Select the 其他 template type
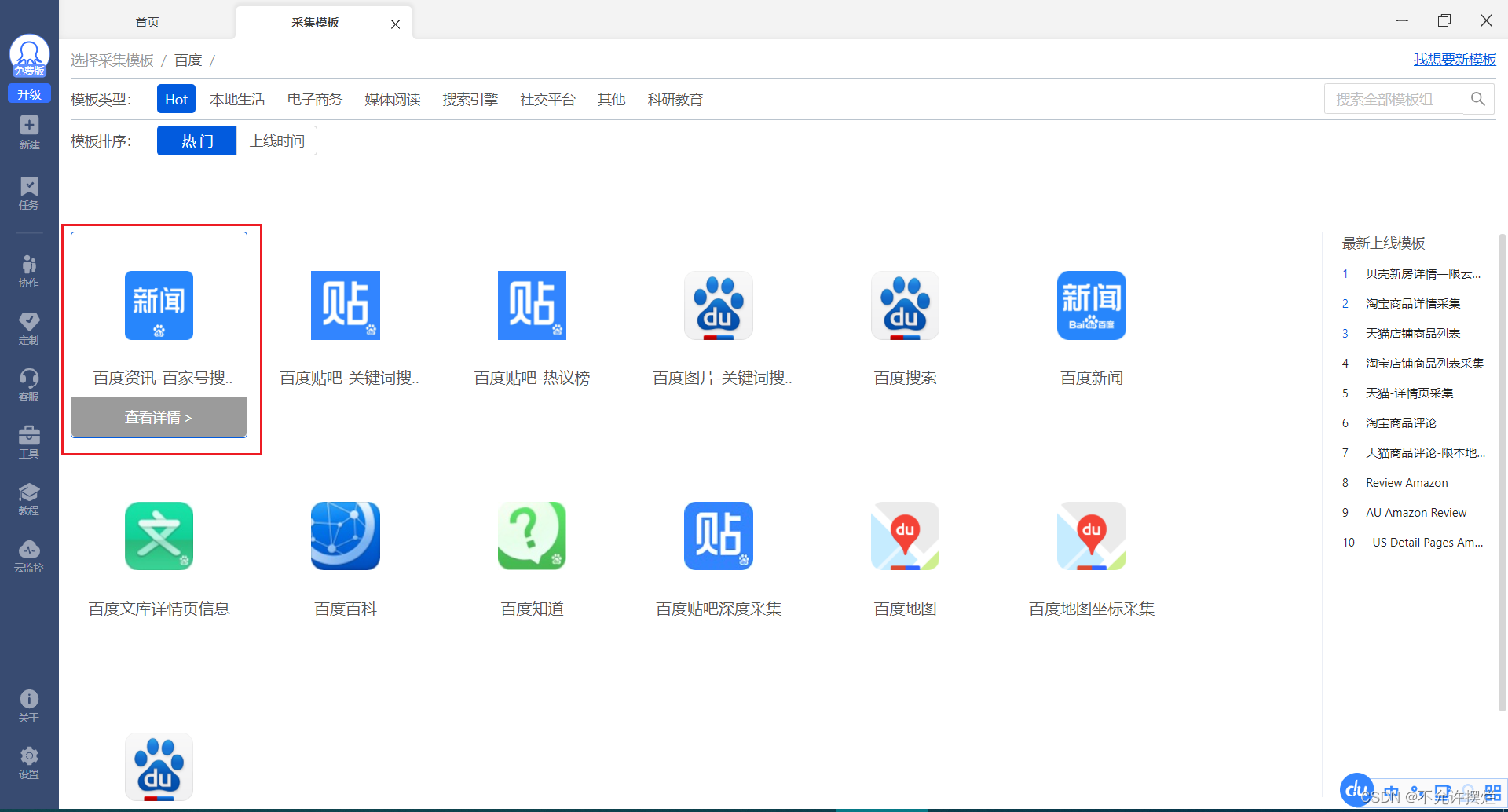The width and height of the screenshot is (1508, 812). (611, 100)
